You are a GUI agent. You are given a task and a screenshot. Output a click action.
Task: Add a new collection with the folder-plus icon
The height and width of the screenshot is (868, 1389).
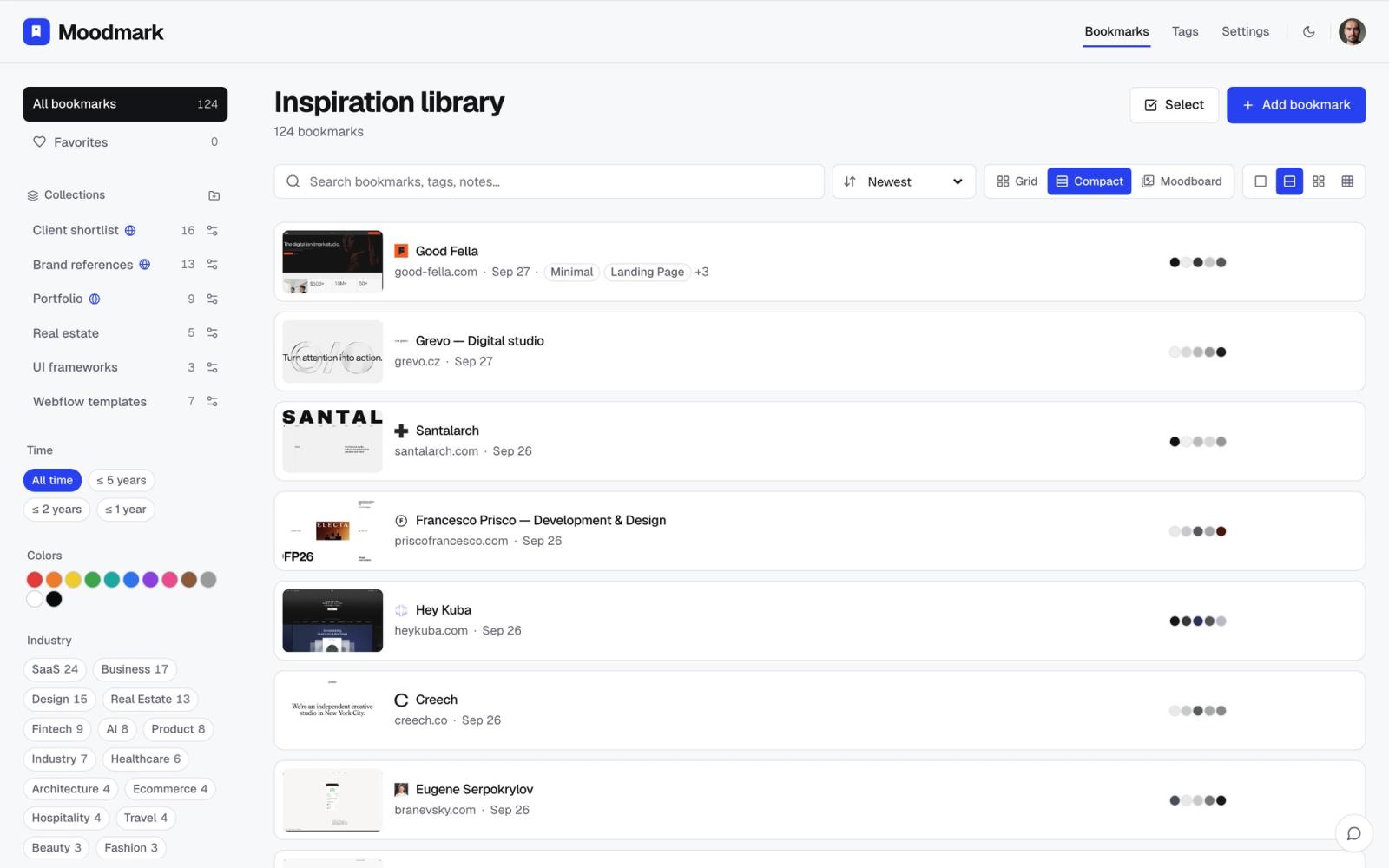tap(214, 195)
